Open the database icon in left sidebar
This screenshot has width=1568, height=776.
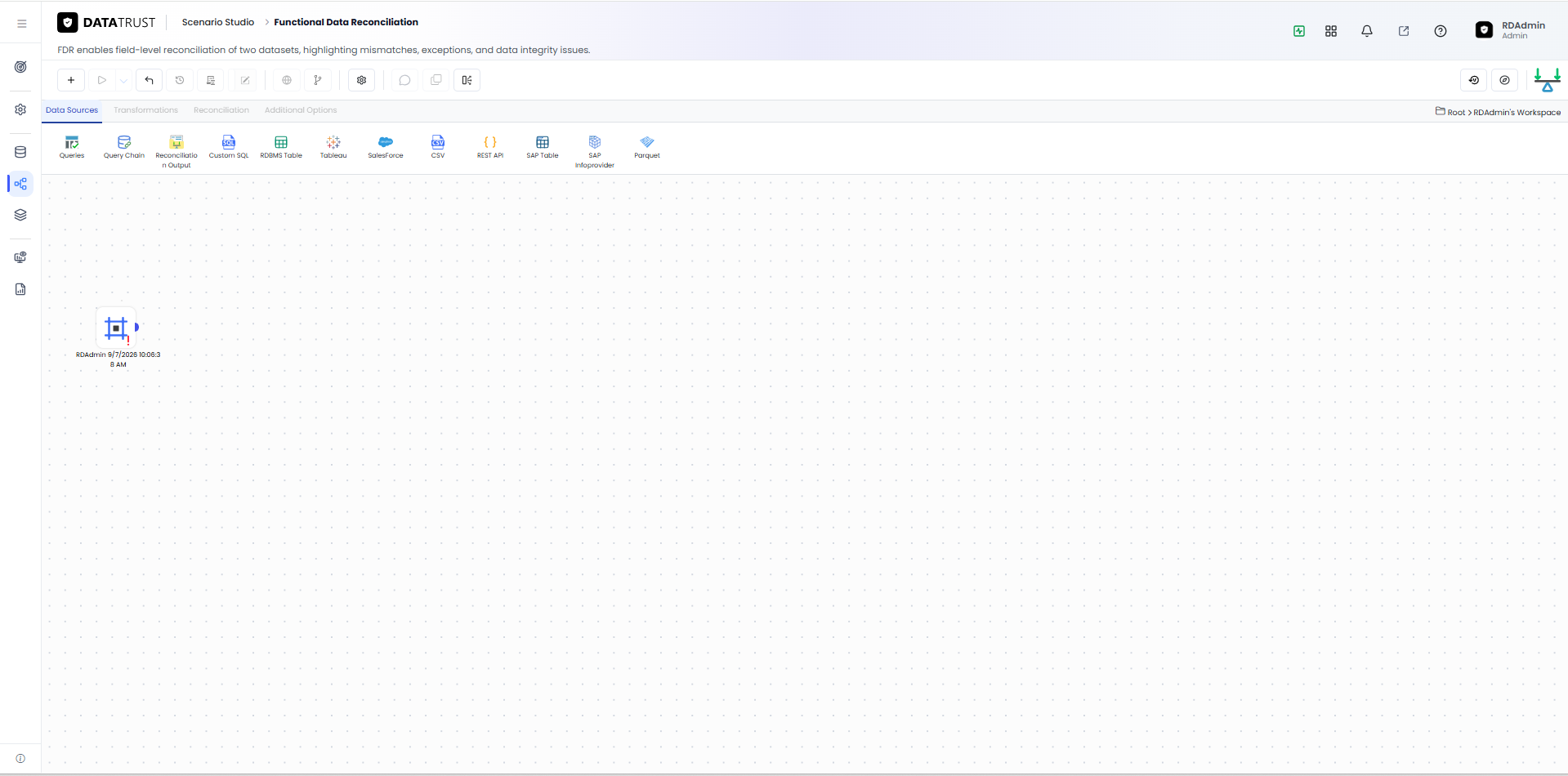pos(20,152)
